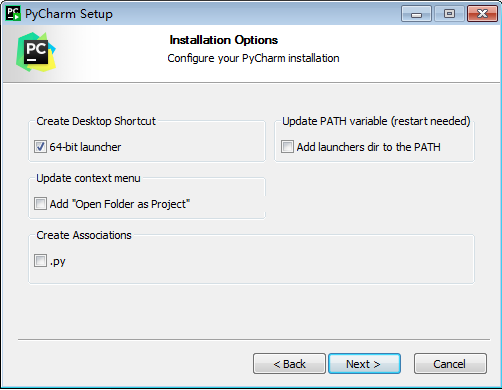Check the .py association box

pyautogui.click(x=40, y=261)
